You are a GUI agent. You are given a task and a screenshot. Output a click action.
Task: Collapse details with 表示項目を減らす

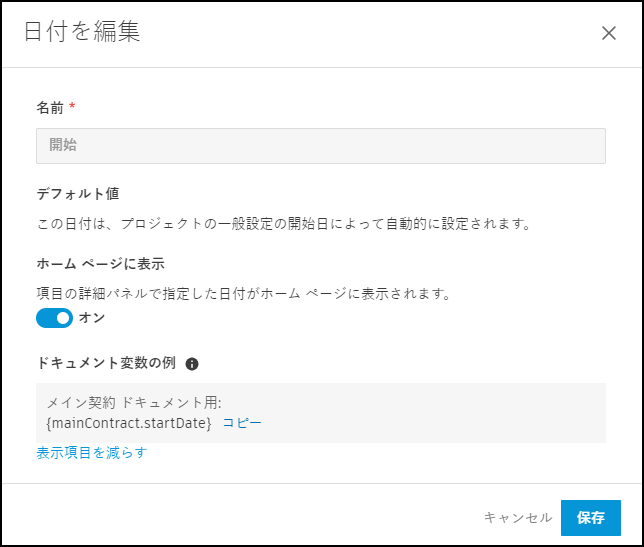tap(91, 453)
